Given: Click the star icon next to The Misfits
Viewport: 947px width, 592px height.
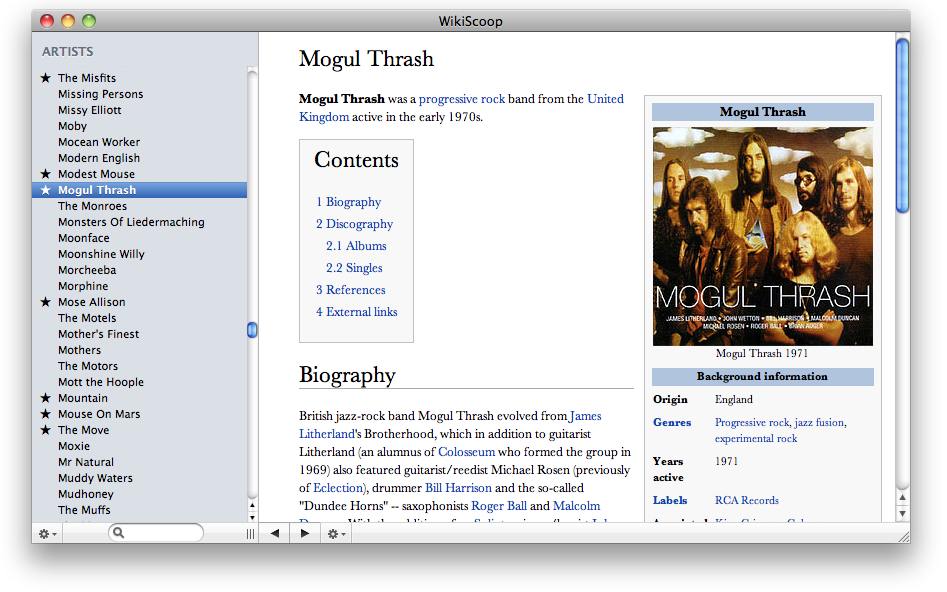Looking at the screenshot, I should 45,78.
